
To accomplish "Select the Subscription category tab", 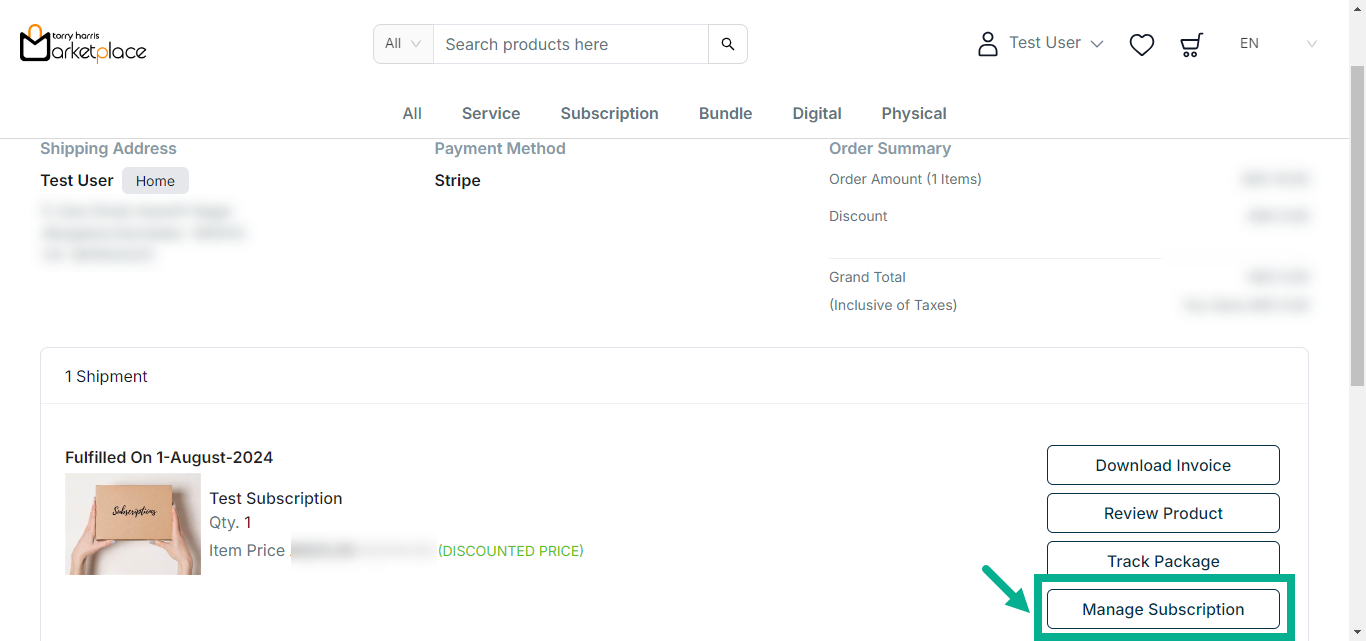I will coord(609,114).
